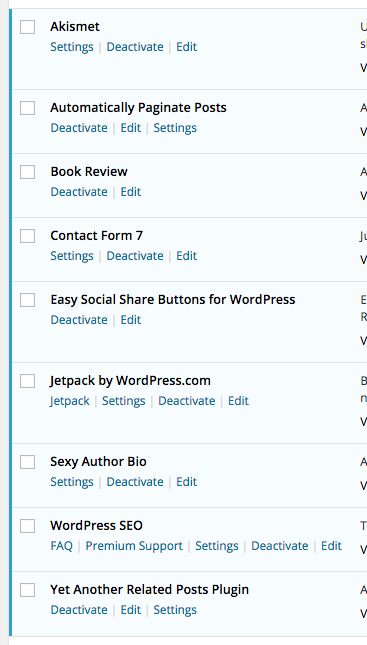This screenshot has height=645, width=367.
Task: Click the Akismet plugin name
Action: (x=75, y=26)
